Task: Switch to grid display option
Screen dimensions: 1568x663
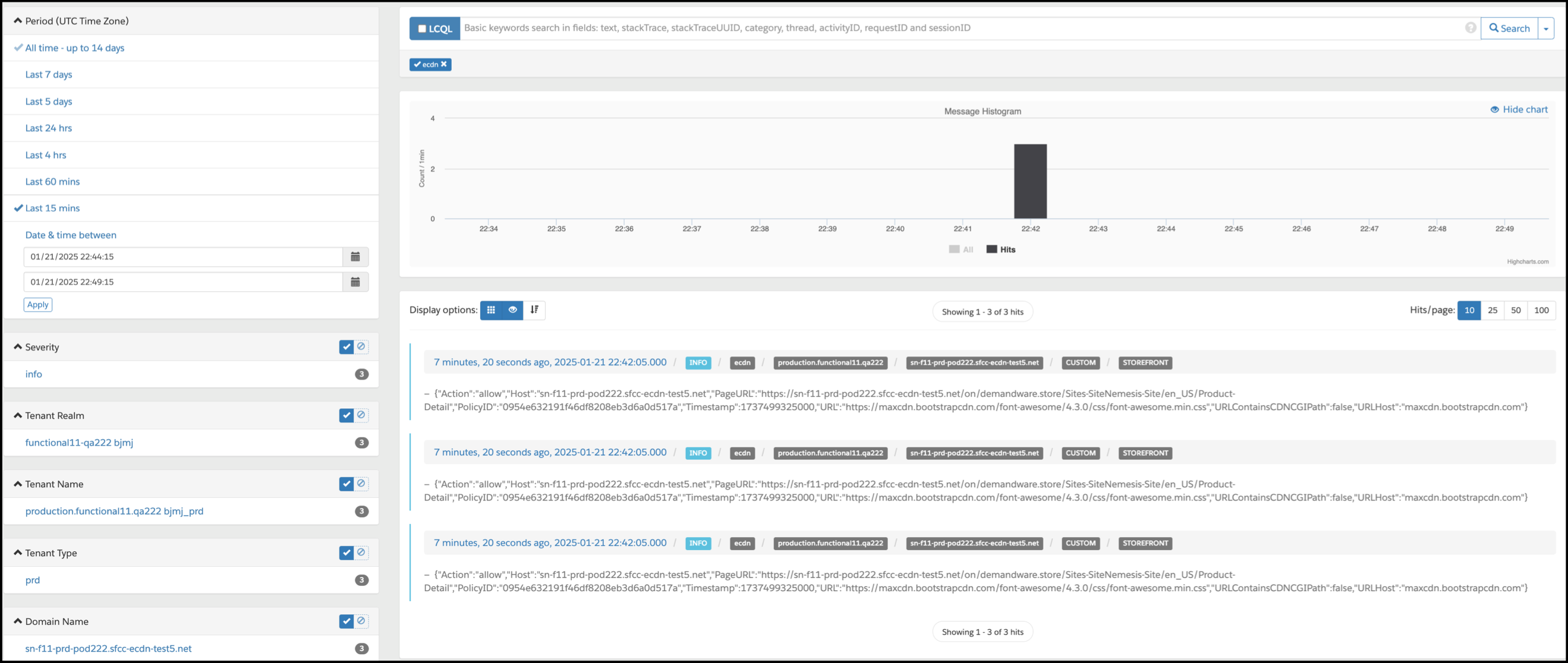Action: pyautogui.click(x=491, y=310)
